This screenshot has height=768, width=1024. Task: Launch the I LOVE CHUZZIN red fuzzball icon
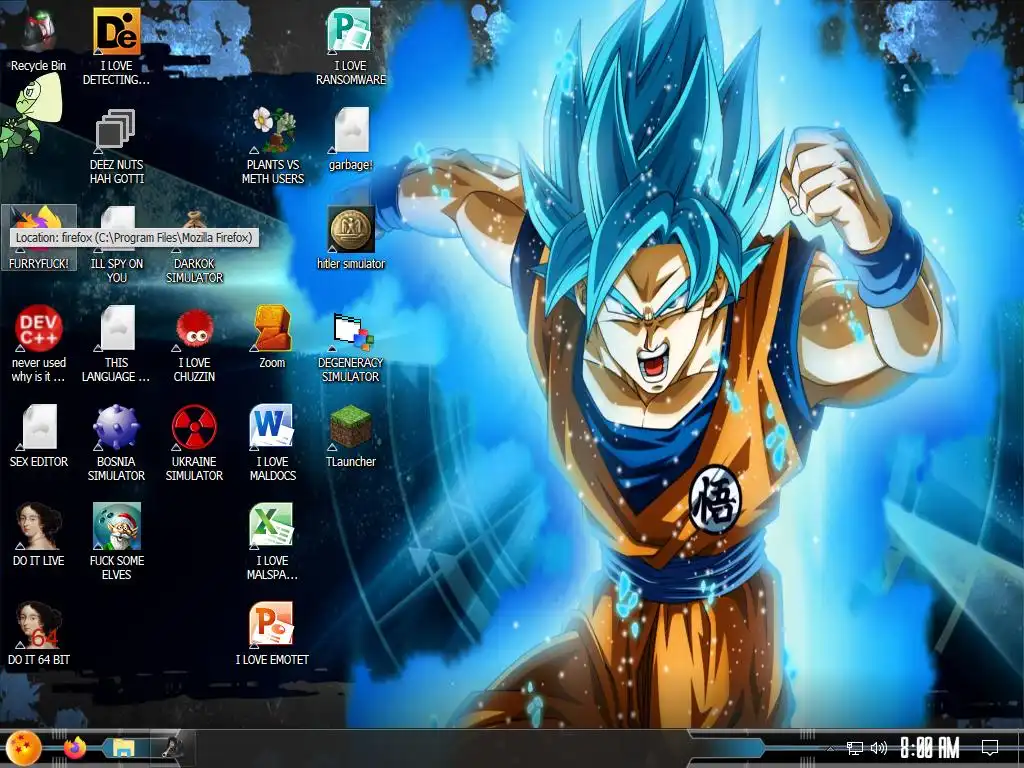195,328
